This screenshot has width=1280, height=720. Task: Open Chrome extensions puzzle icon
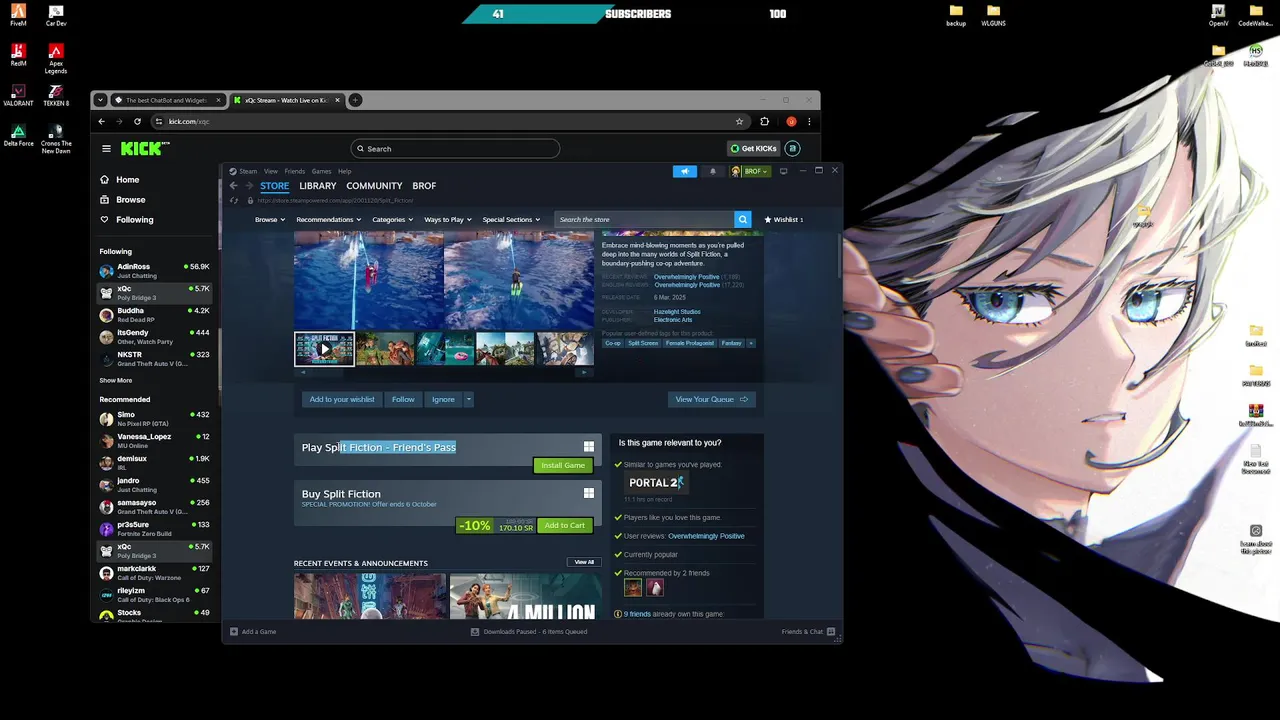(x=765, y=121)
